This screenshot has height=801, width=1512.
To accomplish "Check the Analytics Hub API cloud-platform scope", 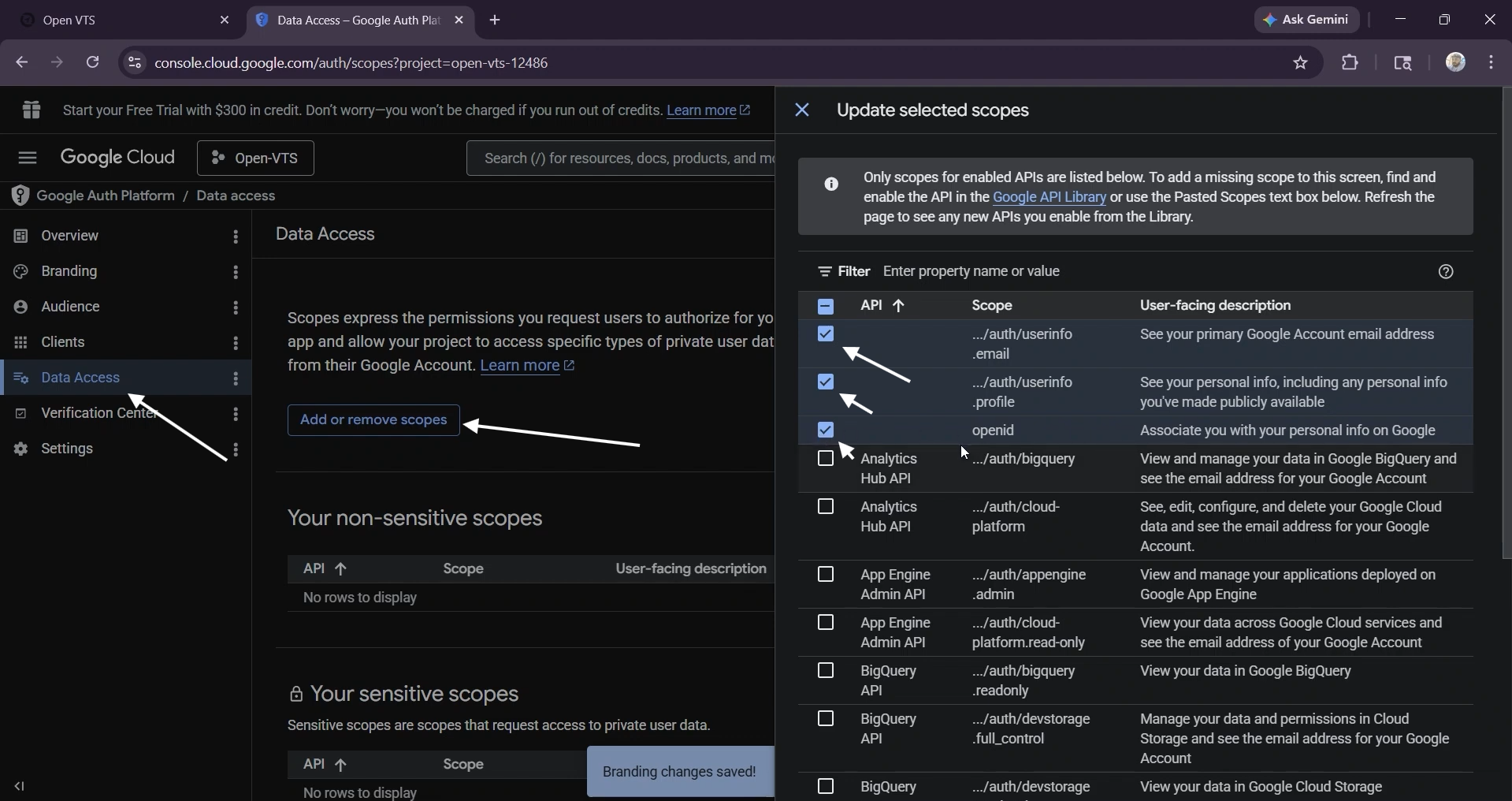I will tap(826, 507).
